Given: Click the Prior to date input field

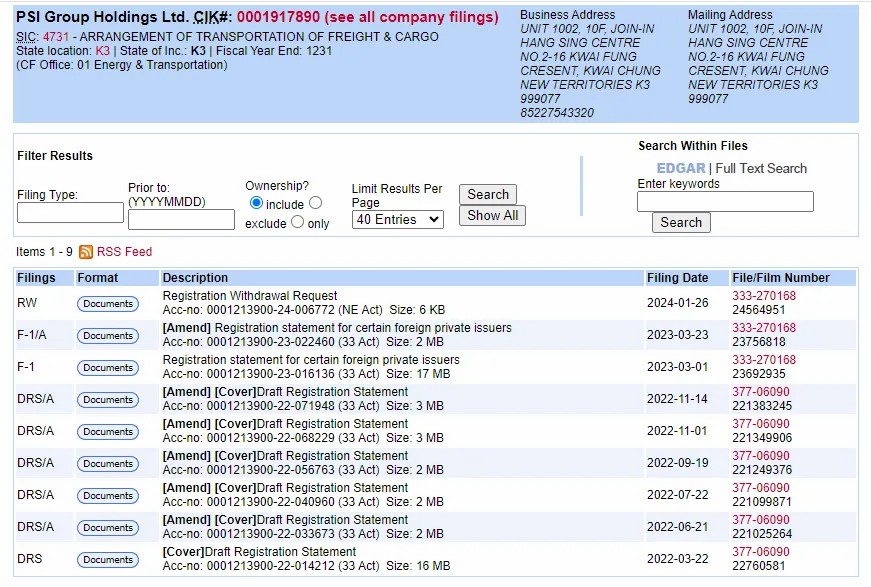Looking at the screenshot, I should click(x=181, y=219).
